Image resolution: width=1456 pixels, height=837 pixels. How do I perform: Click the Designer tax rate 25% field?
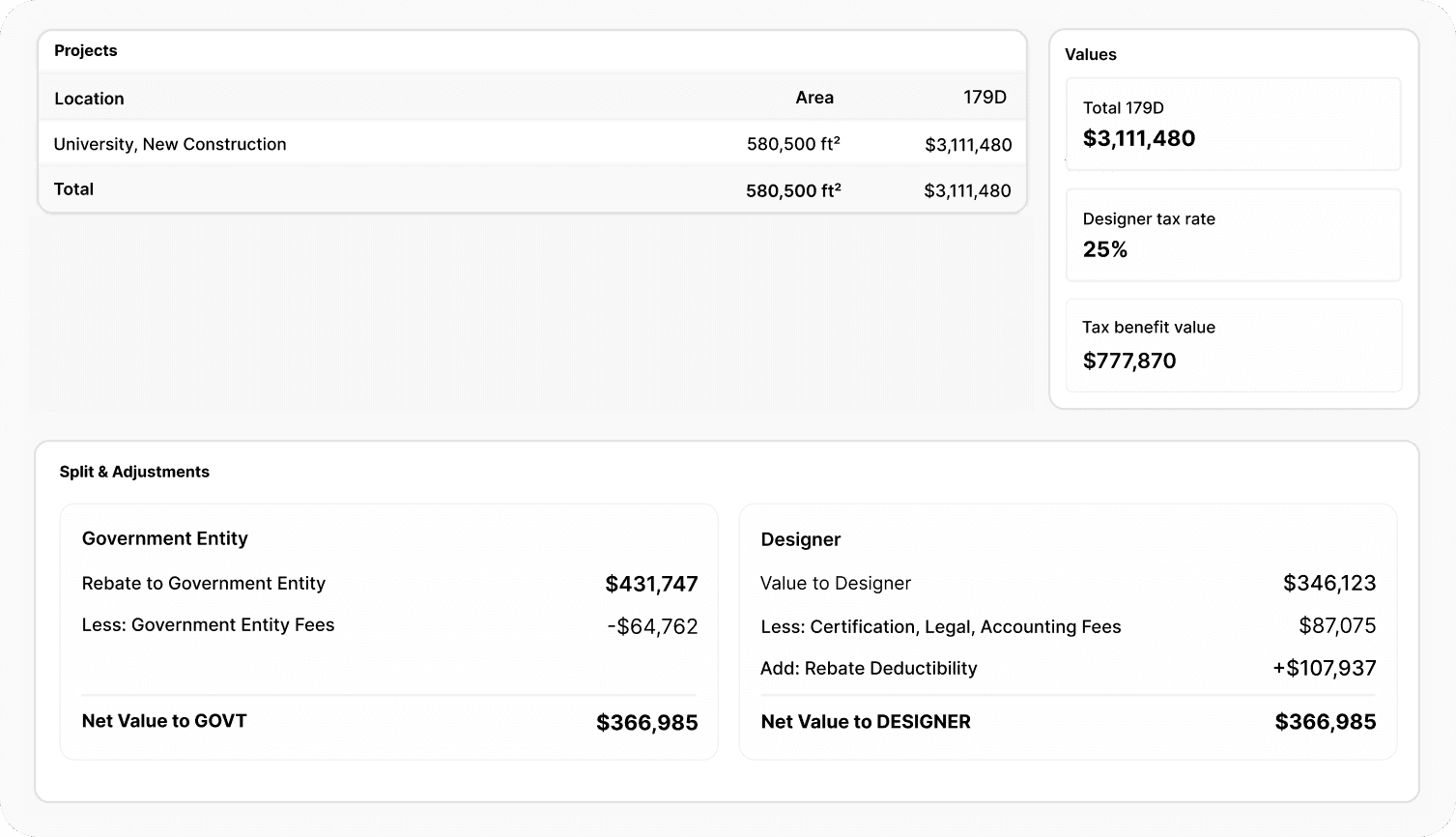pos(1234,235)
